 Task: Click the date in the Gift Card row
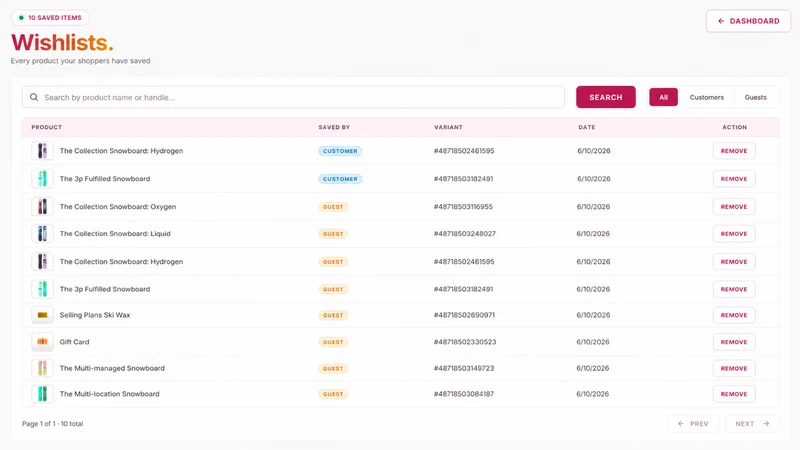click(593, 342)
